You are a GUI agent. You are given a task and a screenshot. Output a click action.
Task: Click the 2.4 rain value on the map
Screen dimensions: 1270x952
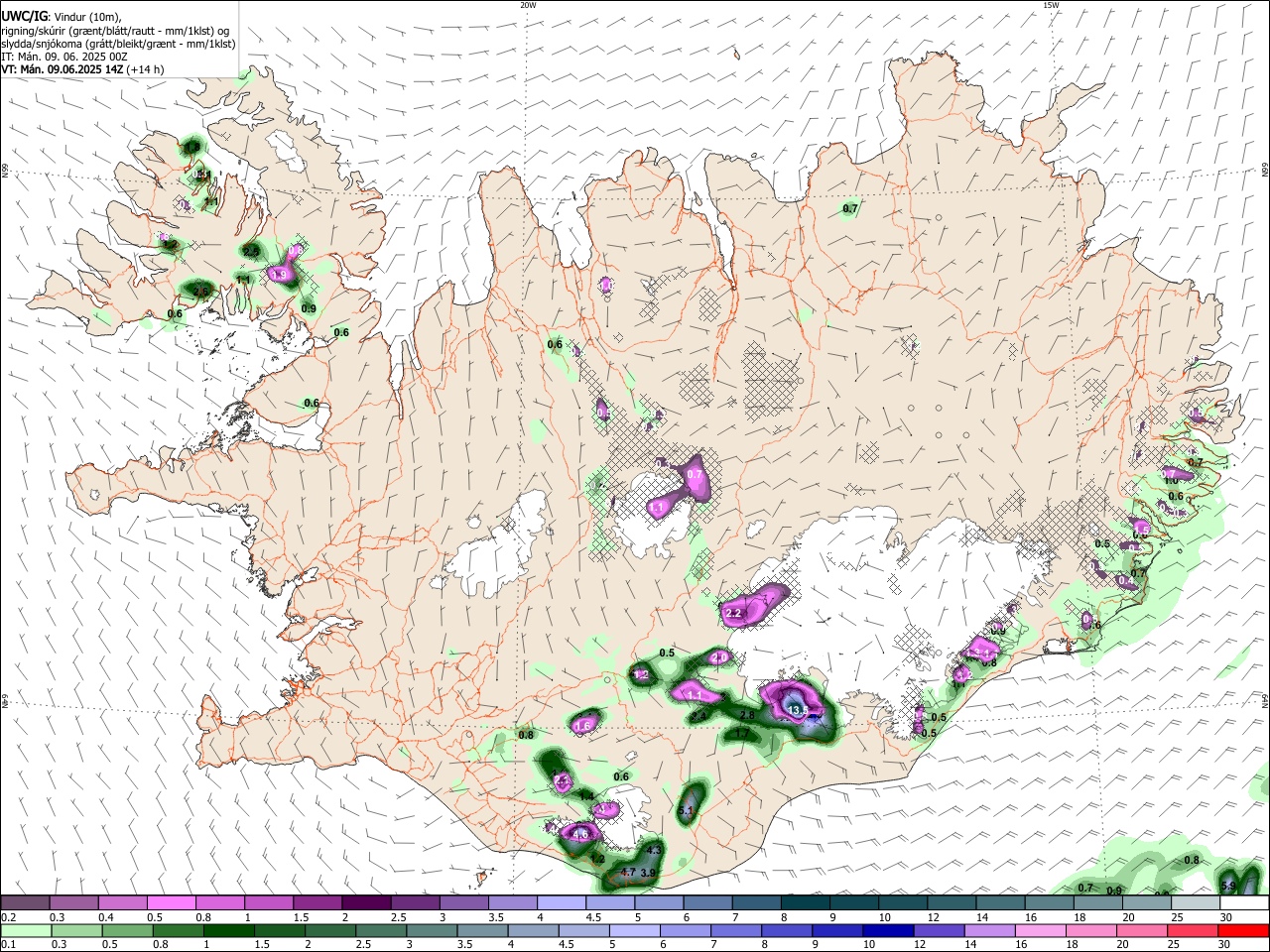click(x=698, y=716)
